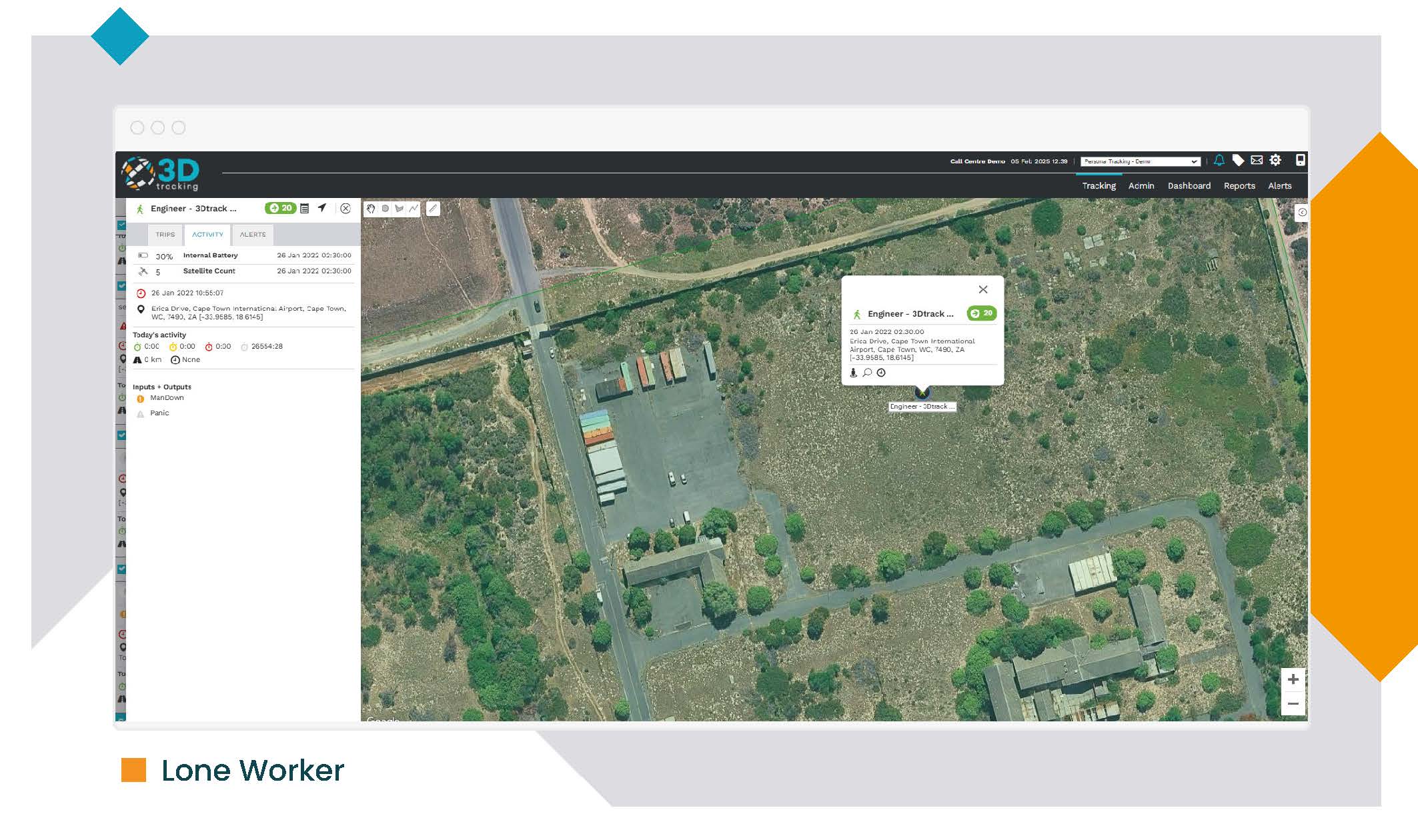Expand the collapsed right side panel arrow
The image size is (1418, 840).
(1301, 213)
